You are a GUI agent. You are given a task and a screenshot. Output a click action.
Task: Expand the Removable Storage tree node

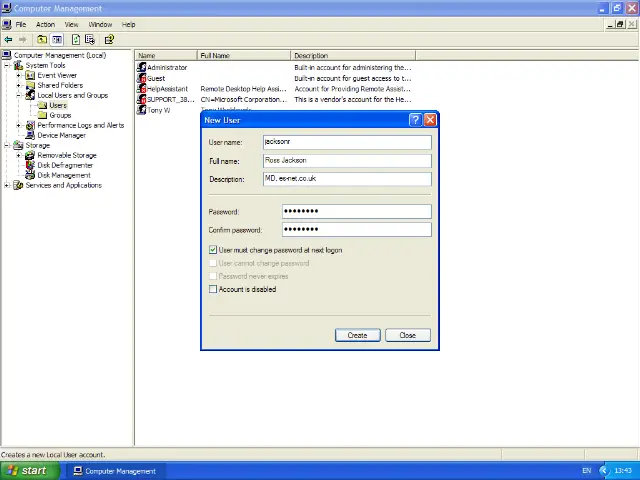pos(18,155)
